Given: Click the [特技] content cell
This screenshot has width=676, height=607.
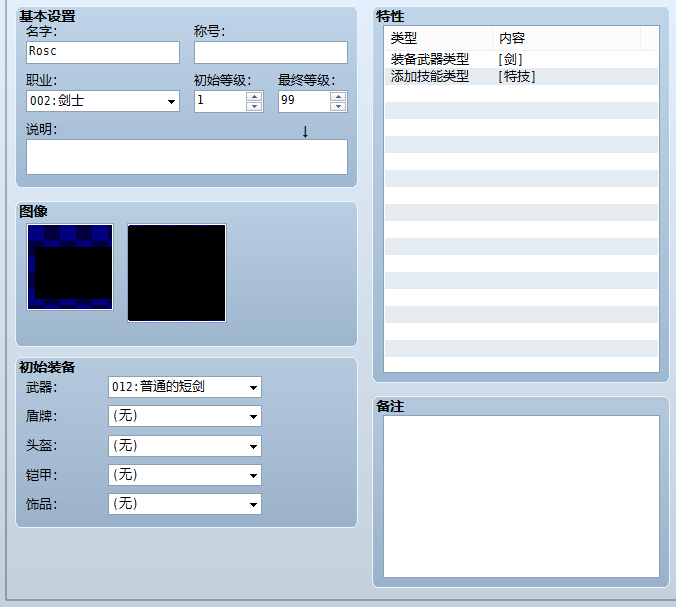Looking at the screenshot, I should (x=517, y=76).
